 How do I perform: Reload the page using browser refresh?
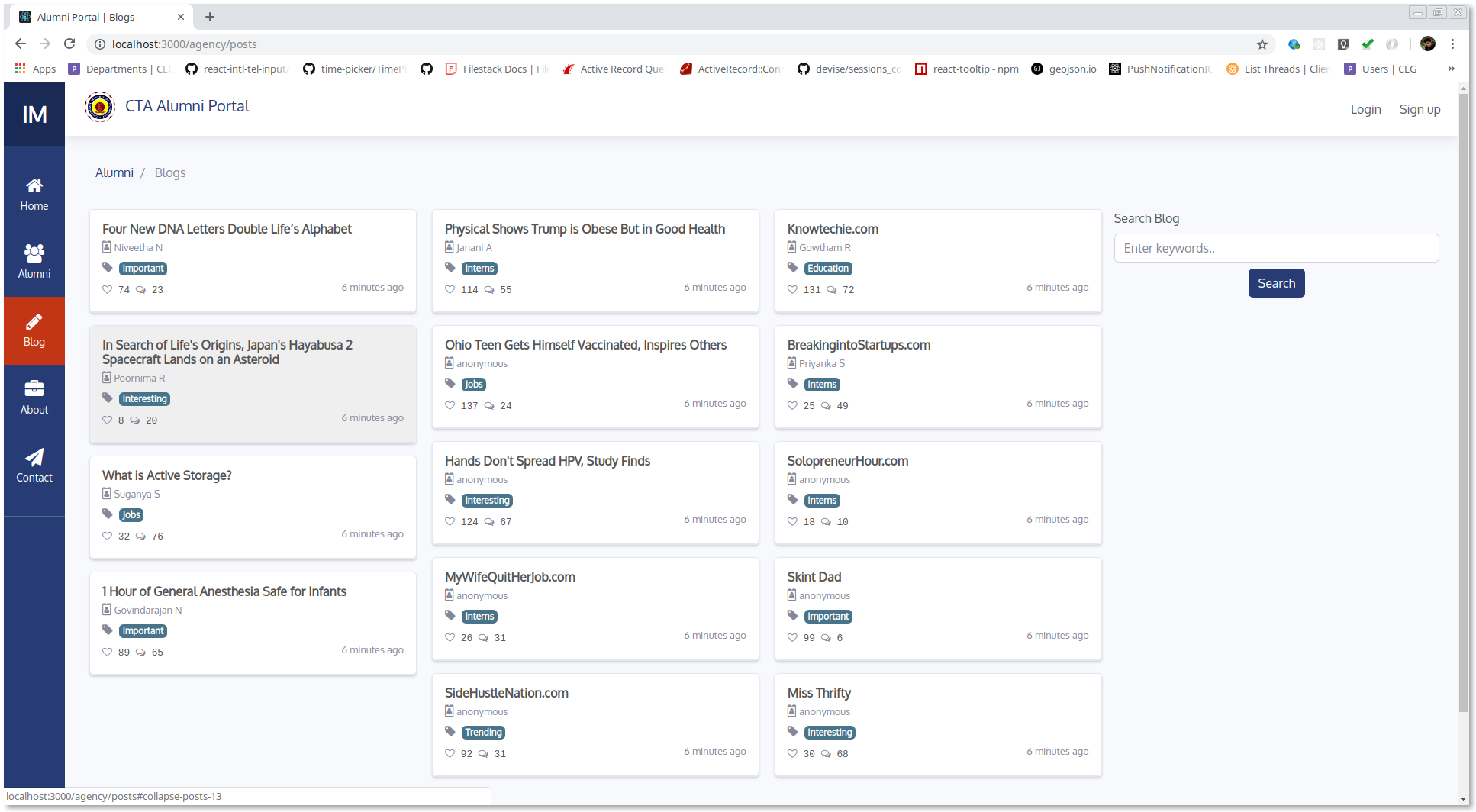(69, 44)
